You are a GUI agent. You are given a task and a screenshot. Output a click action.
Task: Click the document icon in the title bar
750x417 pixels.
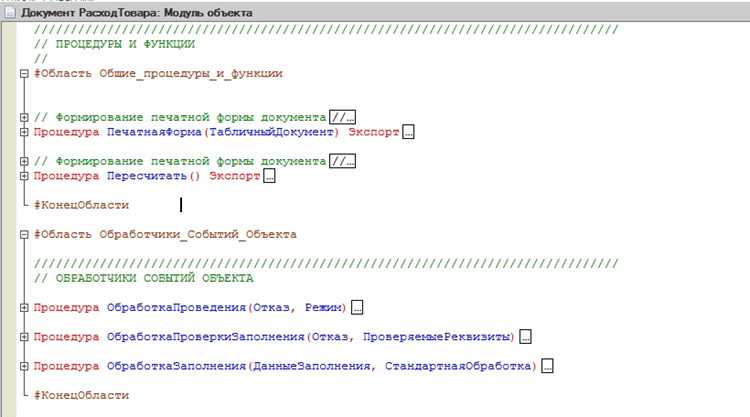[10, 12]
